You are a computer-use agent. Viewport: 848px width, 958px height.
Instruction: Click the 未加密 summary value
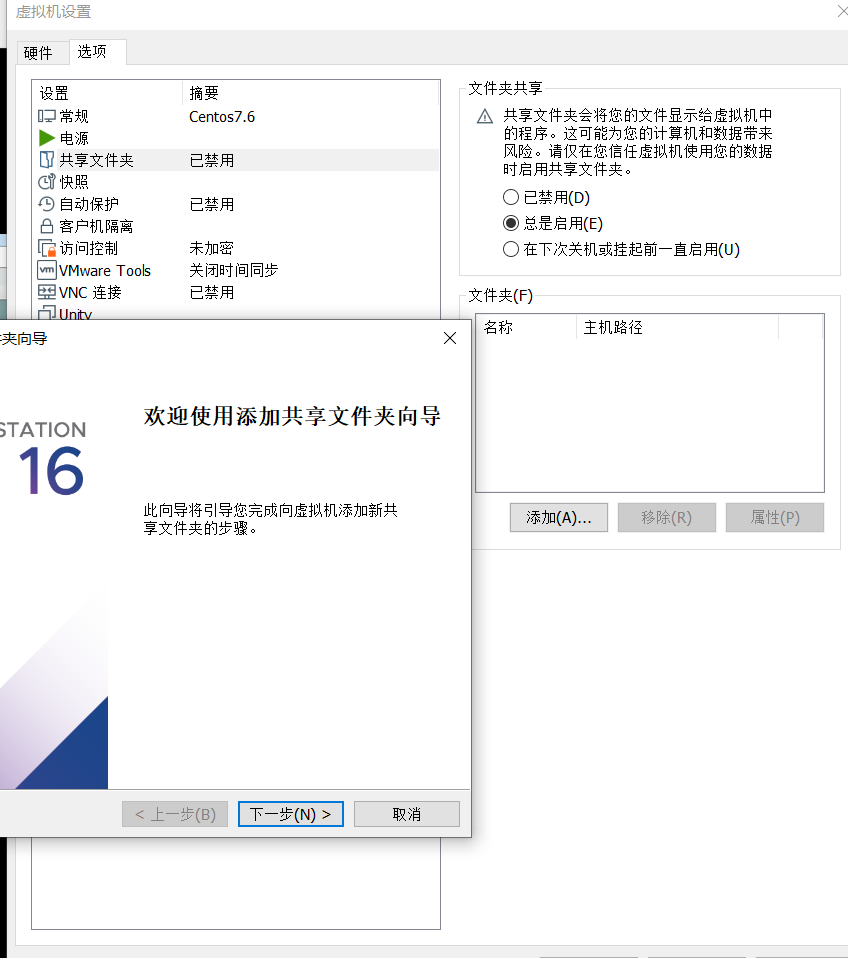211,248
